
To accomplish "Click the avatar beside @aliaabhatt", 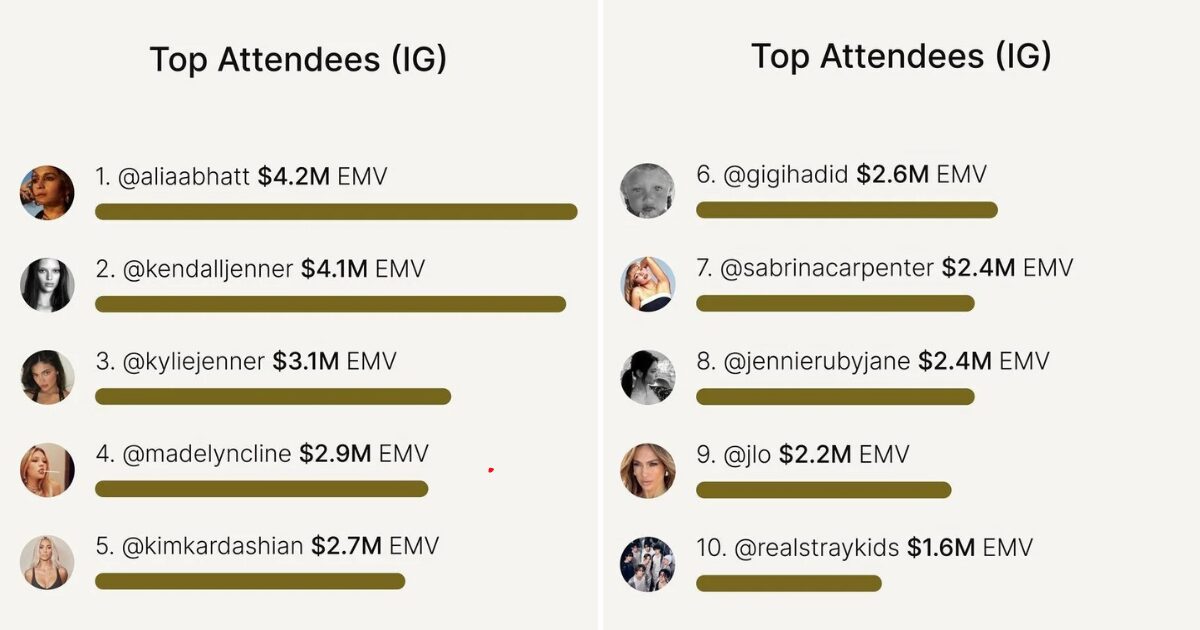I will tap(47, 192).
